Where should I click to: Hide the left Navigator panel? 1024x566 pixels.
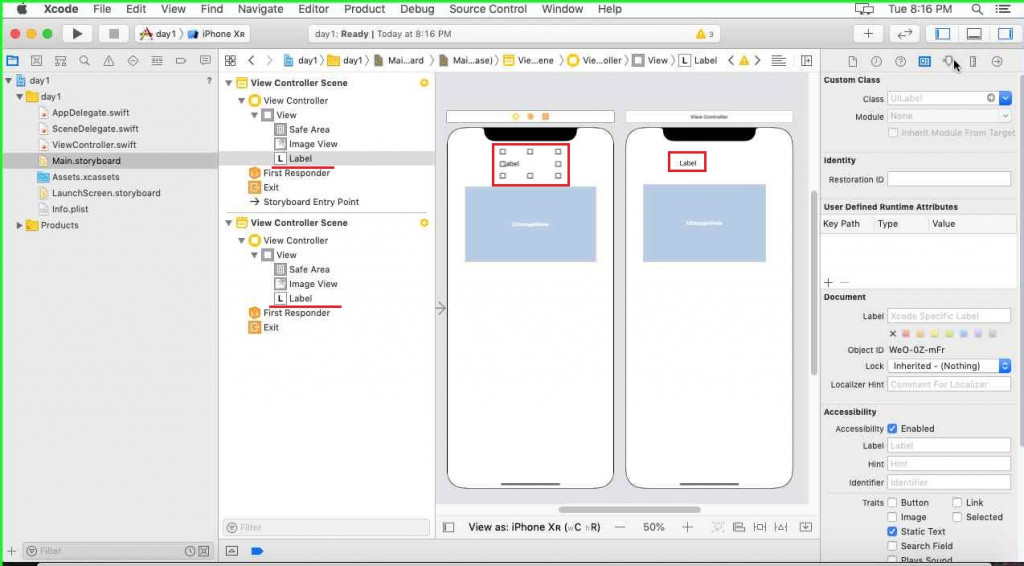tap(942, 33)
